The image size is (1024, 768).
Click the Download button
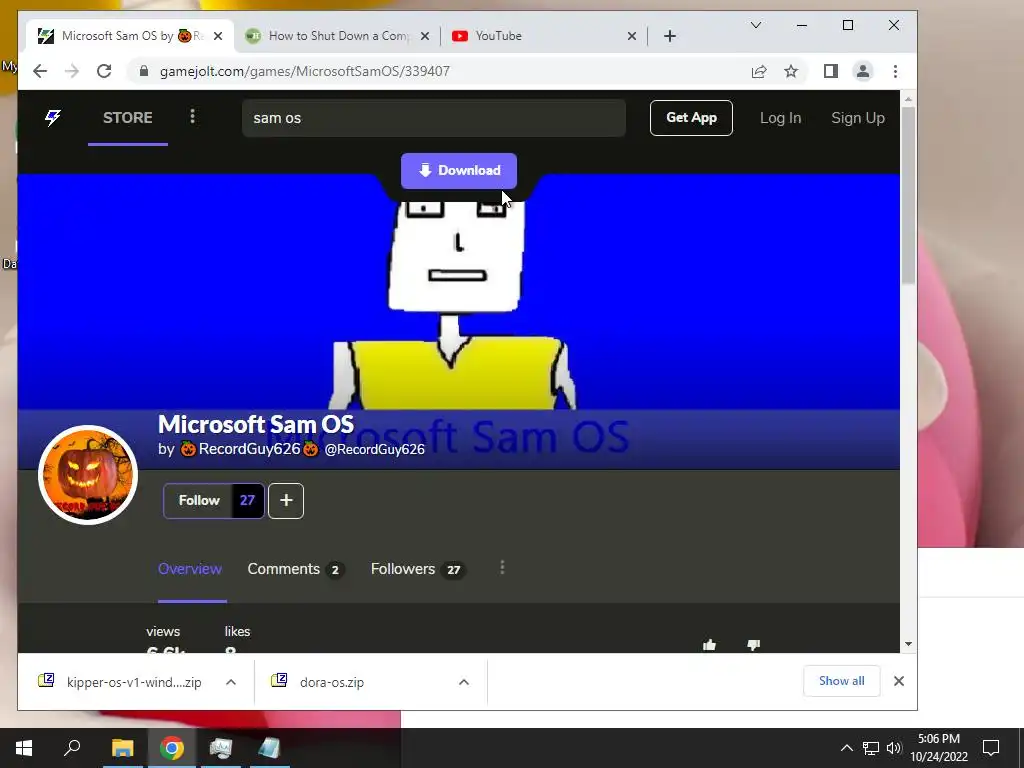click(459, 170)
